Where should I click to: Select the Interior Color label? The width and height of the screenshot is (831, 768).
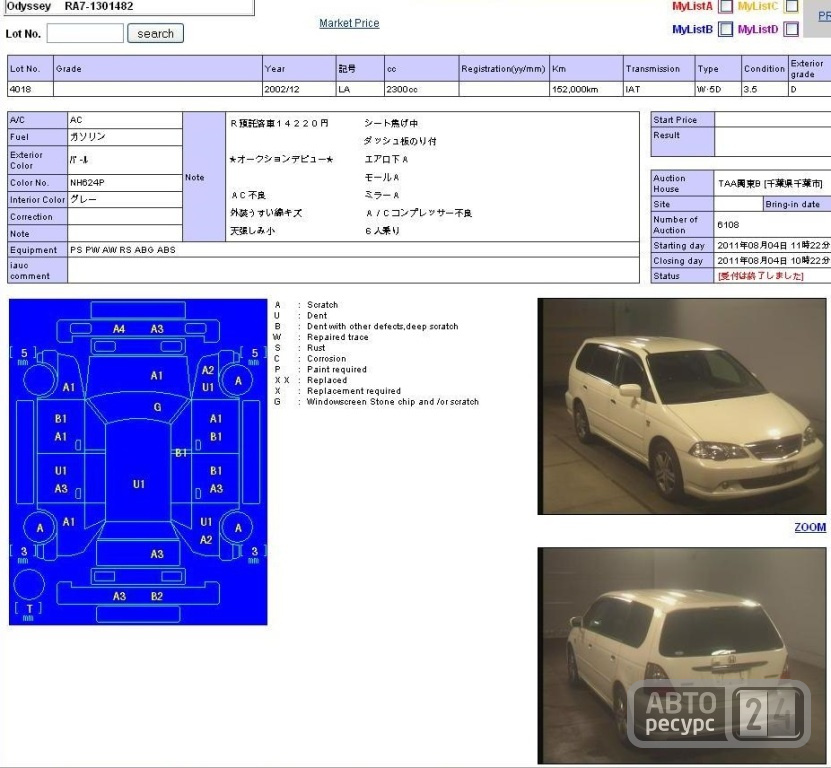point(38,200)
